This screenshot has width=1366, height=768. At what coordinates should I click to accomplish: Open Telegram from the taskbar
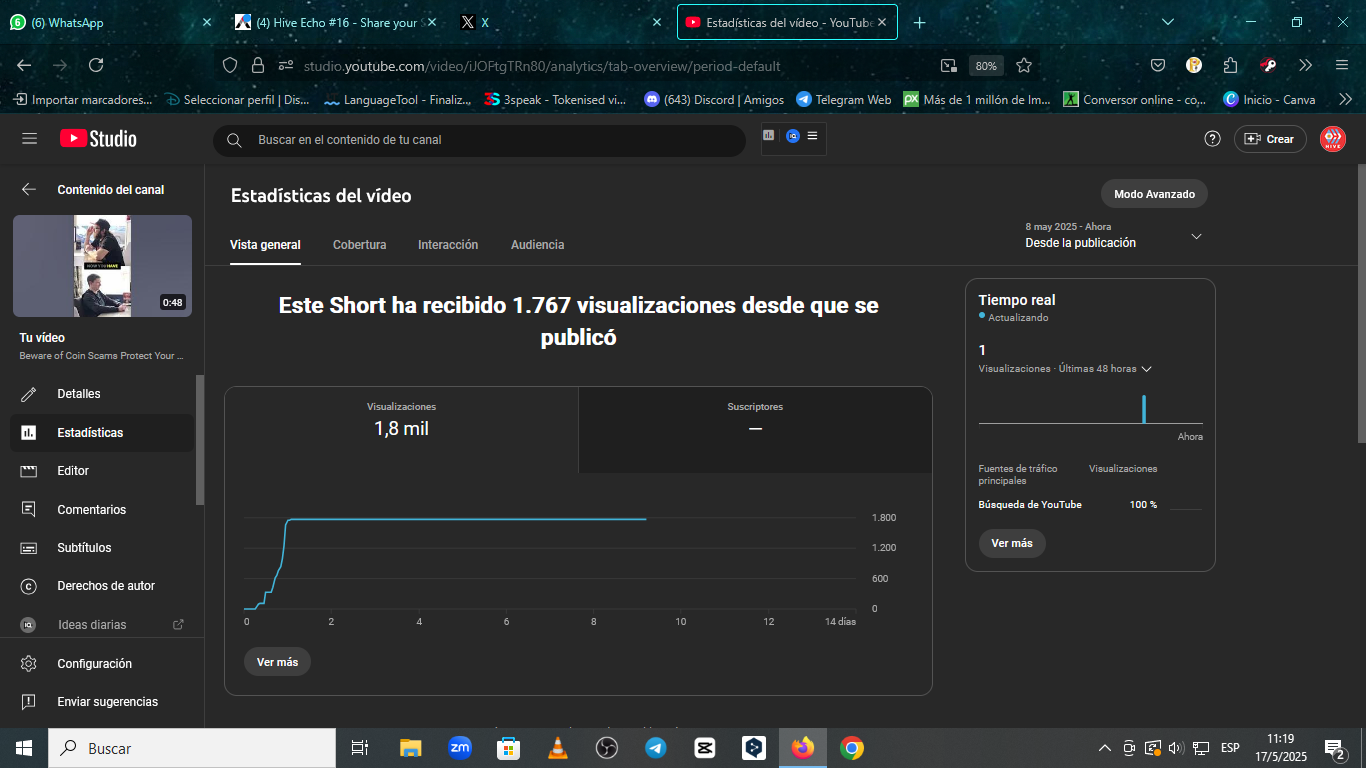(x=656, y=748)
